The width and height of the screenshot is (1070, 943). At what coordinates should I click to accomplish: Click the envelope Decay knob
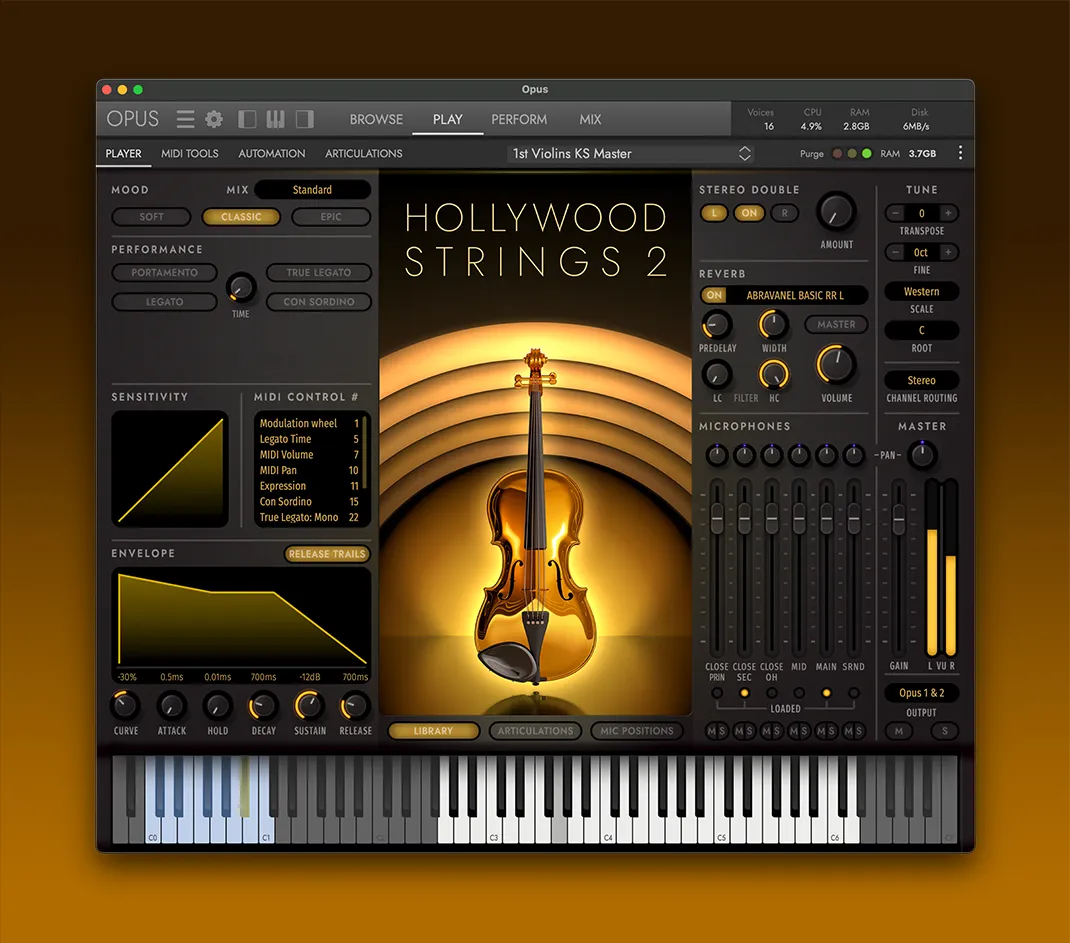pyautogui.click(x=263, y=706)
